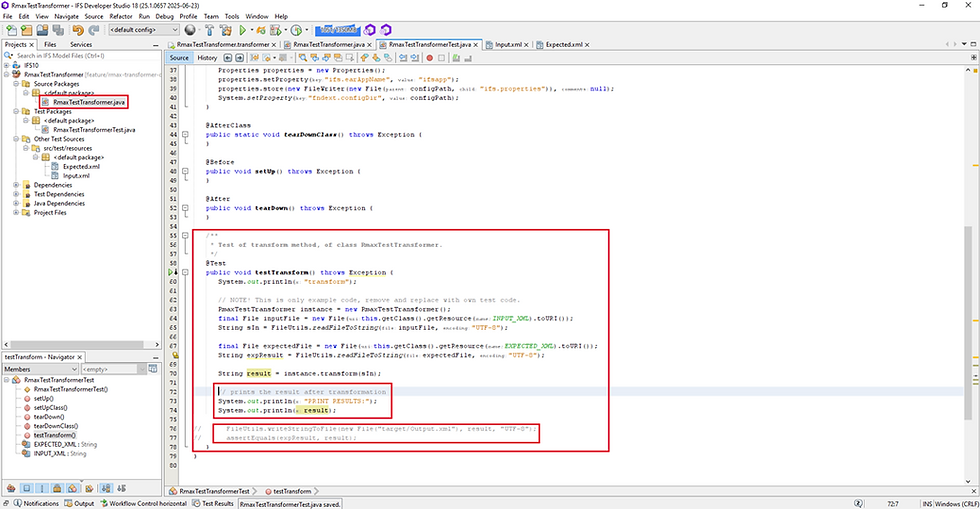Image resolution: width=980 pixels, height=509 pixels.
Task: Click the Uncomment lines icon
Action: (468, 58)
